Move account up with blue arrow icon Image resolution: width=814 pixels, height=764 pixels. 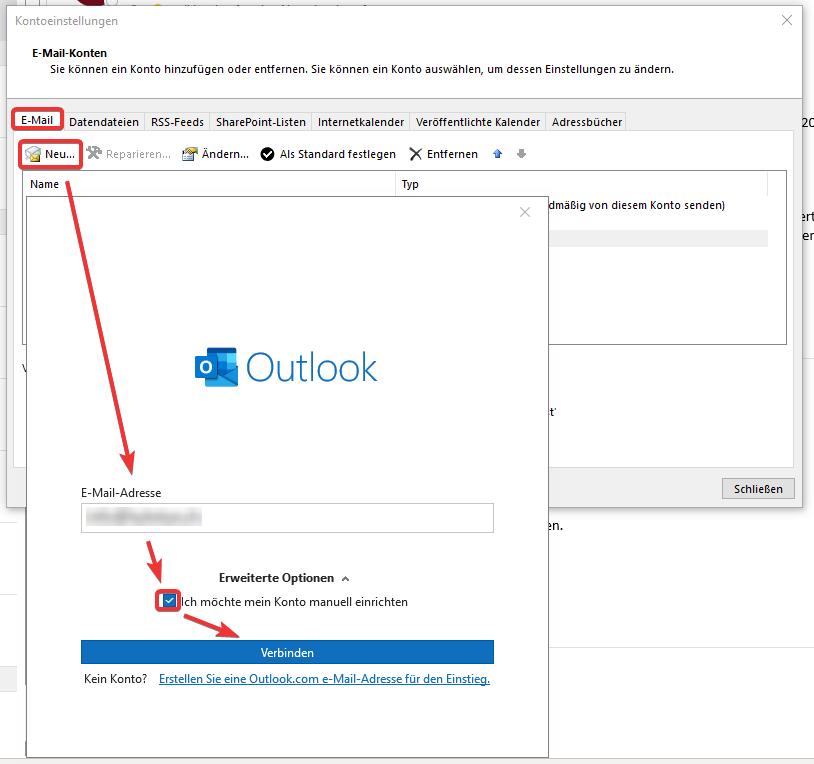click(x=497, y=154)
